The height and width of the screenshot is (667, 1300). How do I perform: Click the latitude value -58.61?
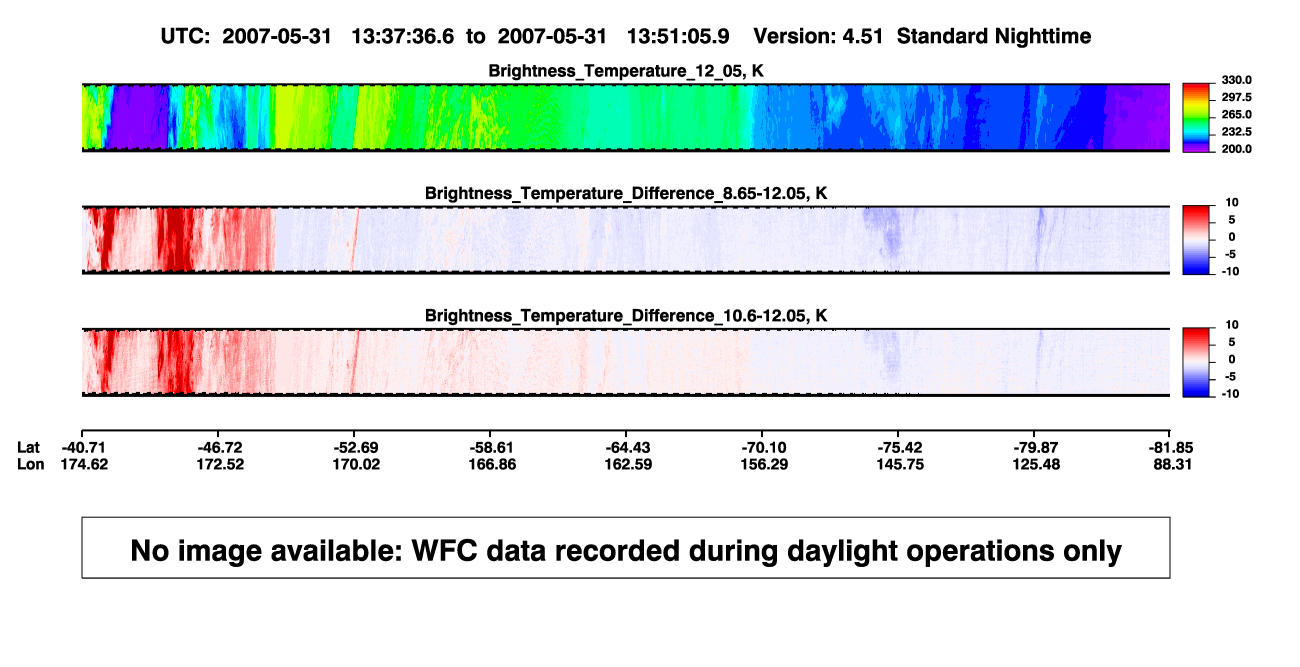pyautogui.click(x=491, y=446)
